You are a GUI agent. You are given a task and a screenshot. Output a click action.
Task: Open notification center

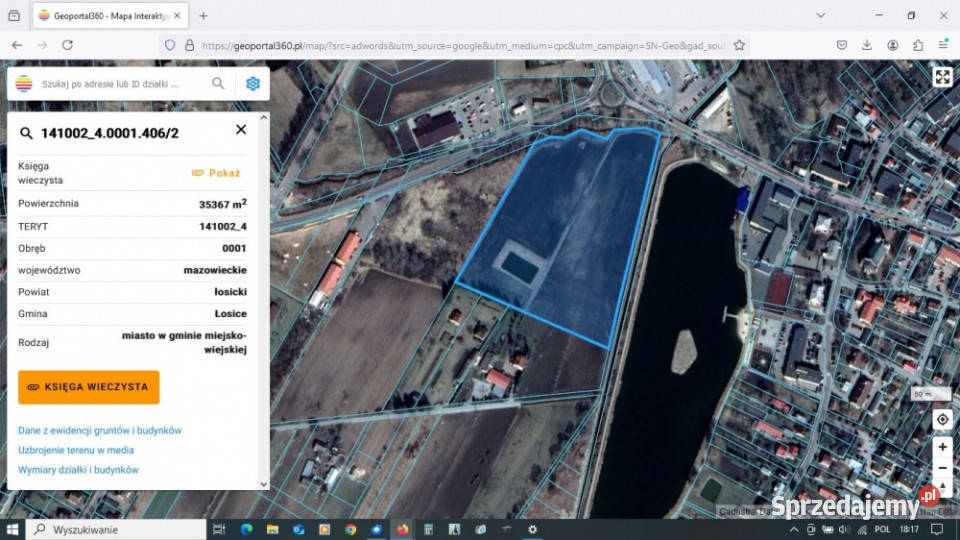(937, 530)
